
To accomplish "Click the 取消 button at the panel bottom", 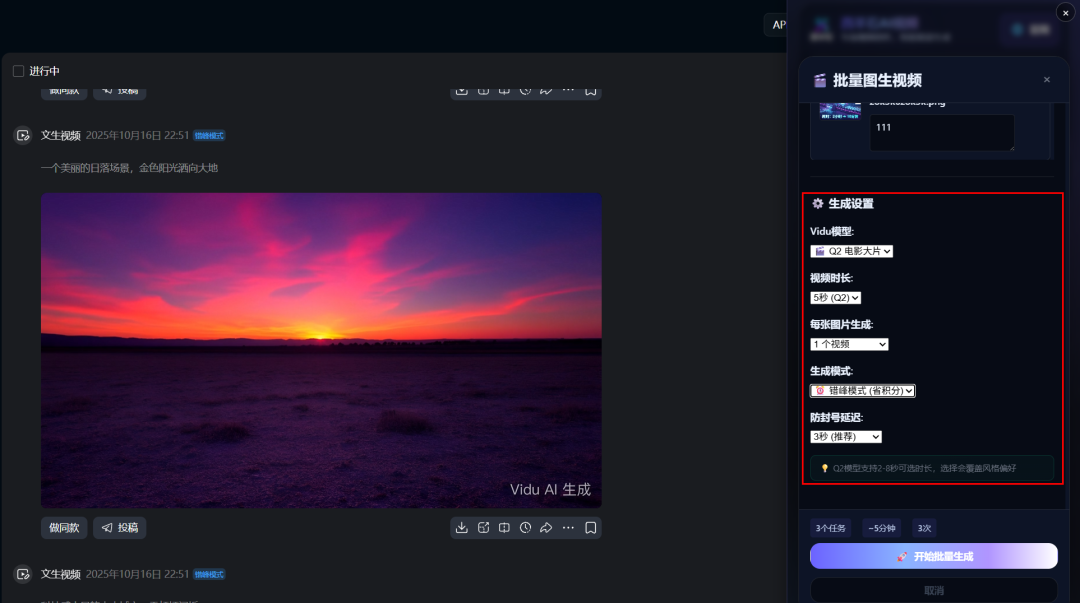I will coord(933,591).
